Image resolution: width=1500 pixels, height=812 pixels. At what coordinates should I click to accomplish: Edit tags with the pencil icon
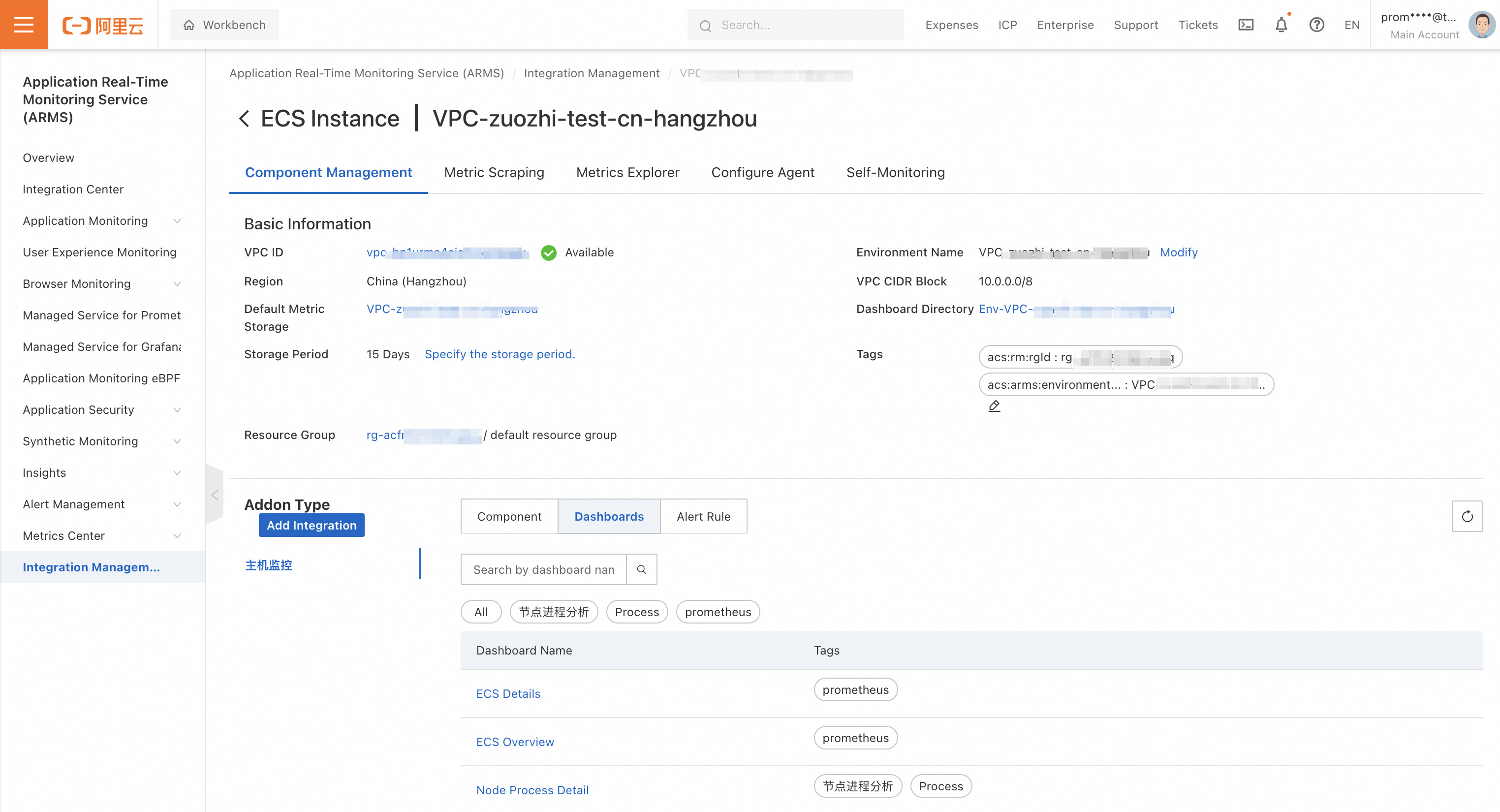coord(994,406)
